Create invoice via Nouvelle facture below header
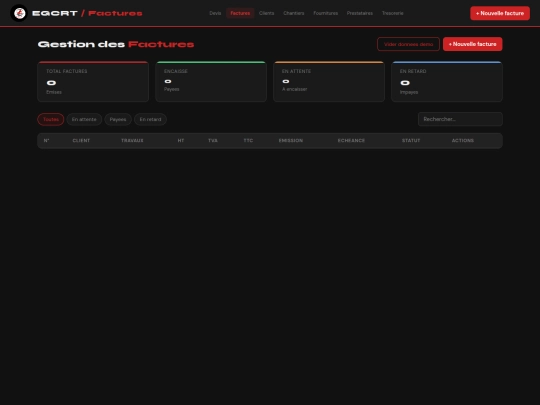The width and height of the screenshot is (540, 405). 472,44
